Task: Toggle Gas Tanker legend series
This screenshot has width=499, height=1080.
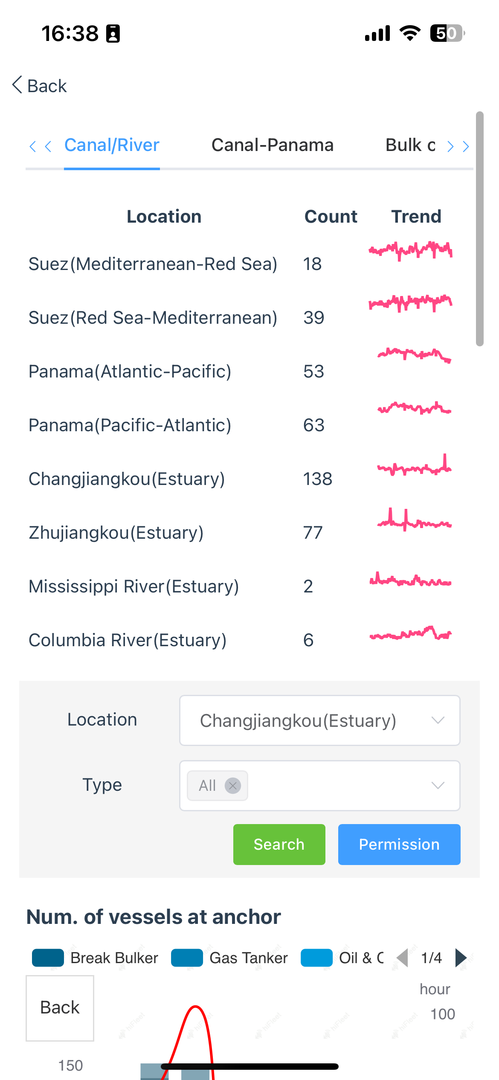Action: (x=229, y=957)
